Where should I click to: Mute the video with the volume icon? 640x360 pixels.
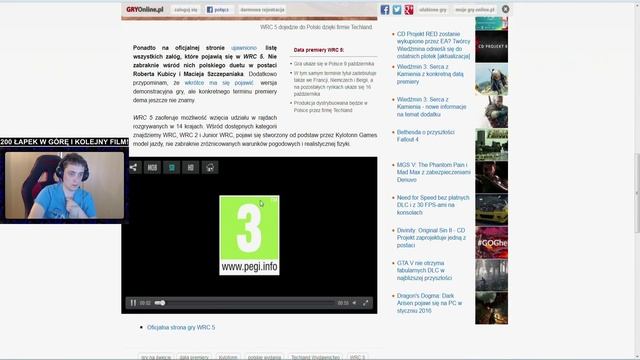[x=354, y=303]
